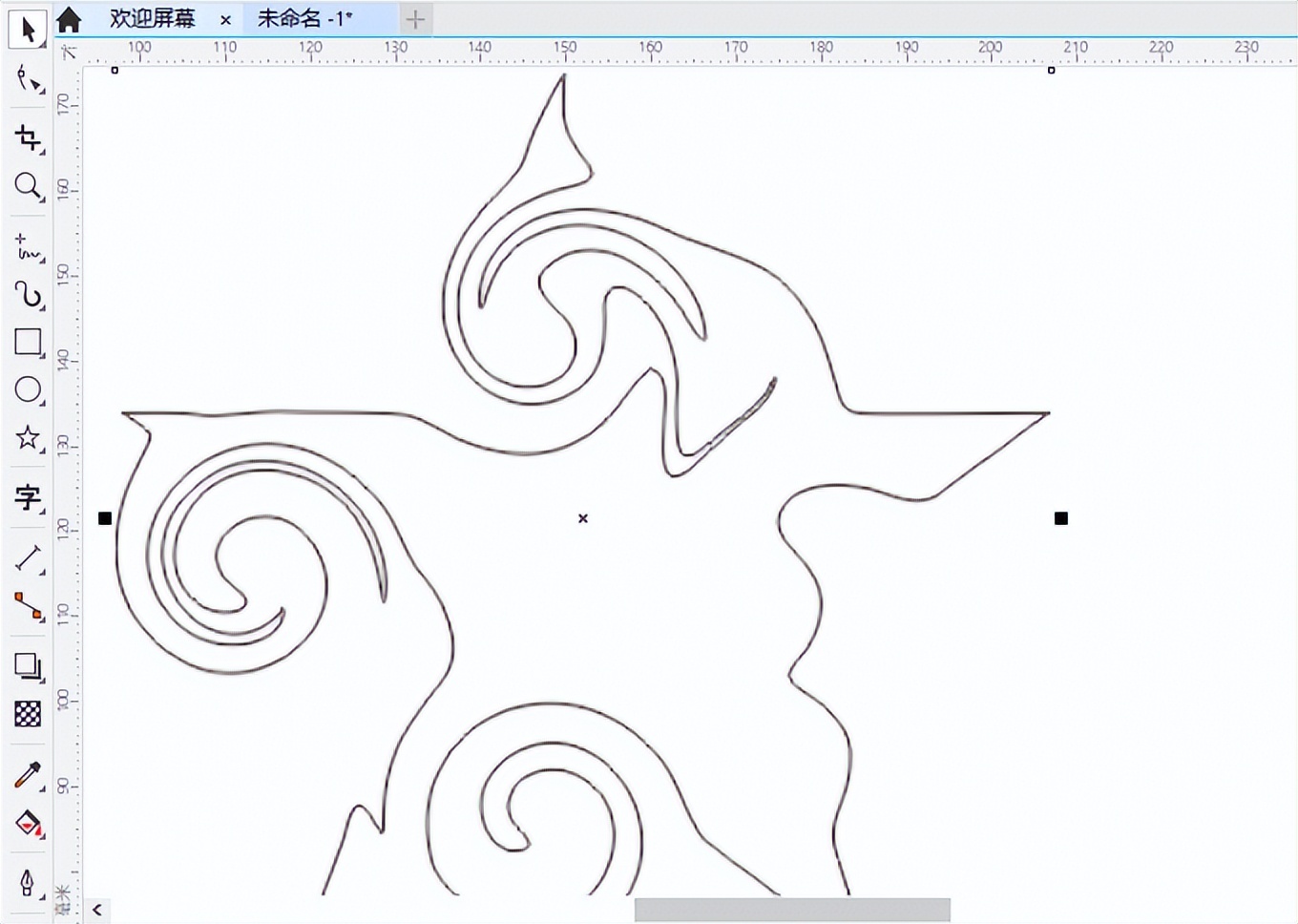
Task: Activate the Crop tool
Action: (28, 138)
